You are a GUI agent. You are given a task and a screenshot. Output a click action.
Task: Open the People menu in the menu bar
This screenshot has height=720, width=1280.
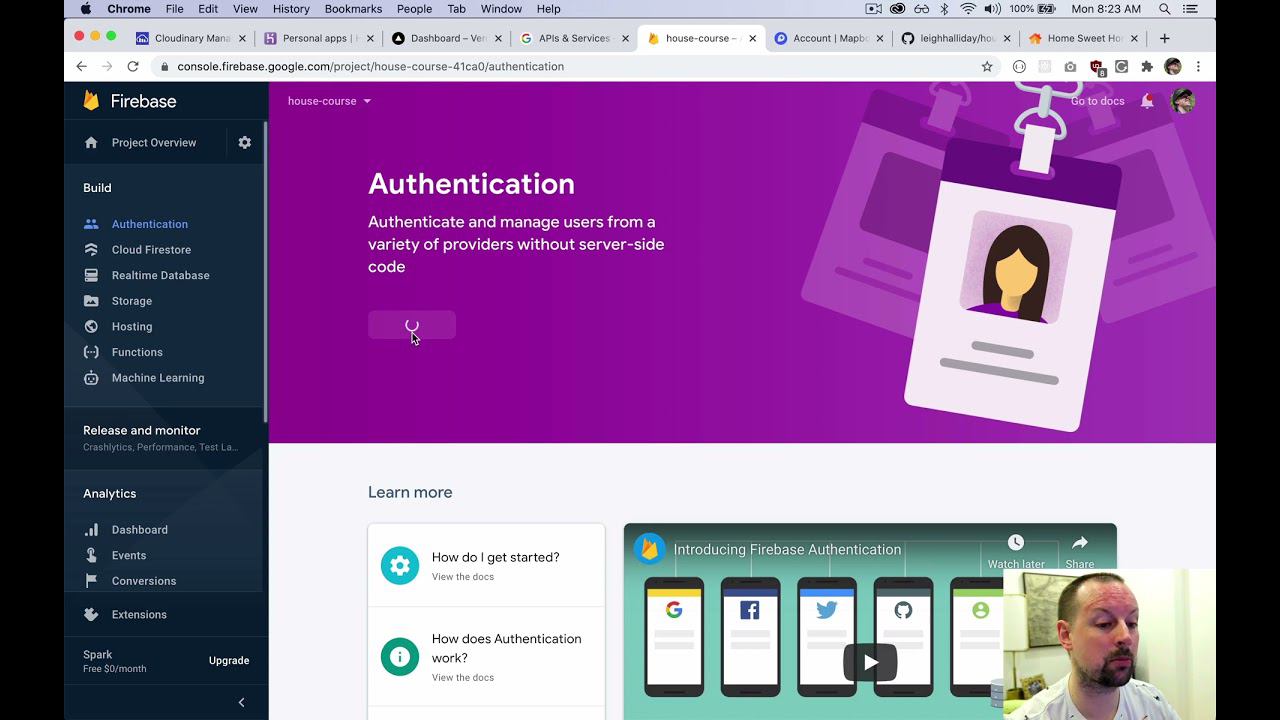click(414, 9)
